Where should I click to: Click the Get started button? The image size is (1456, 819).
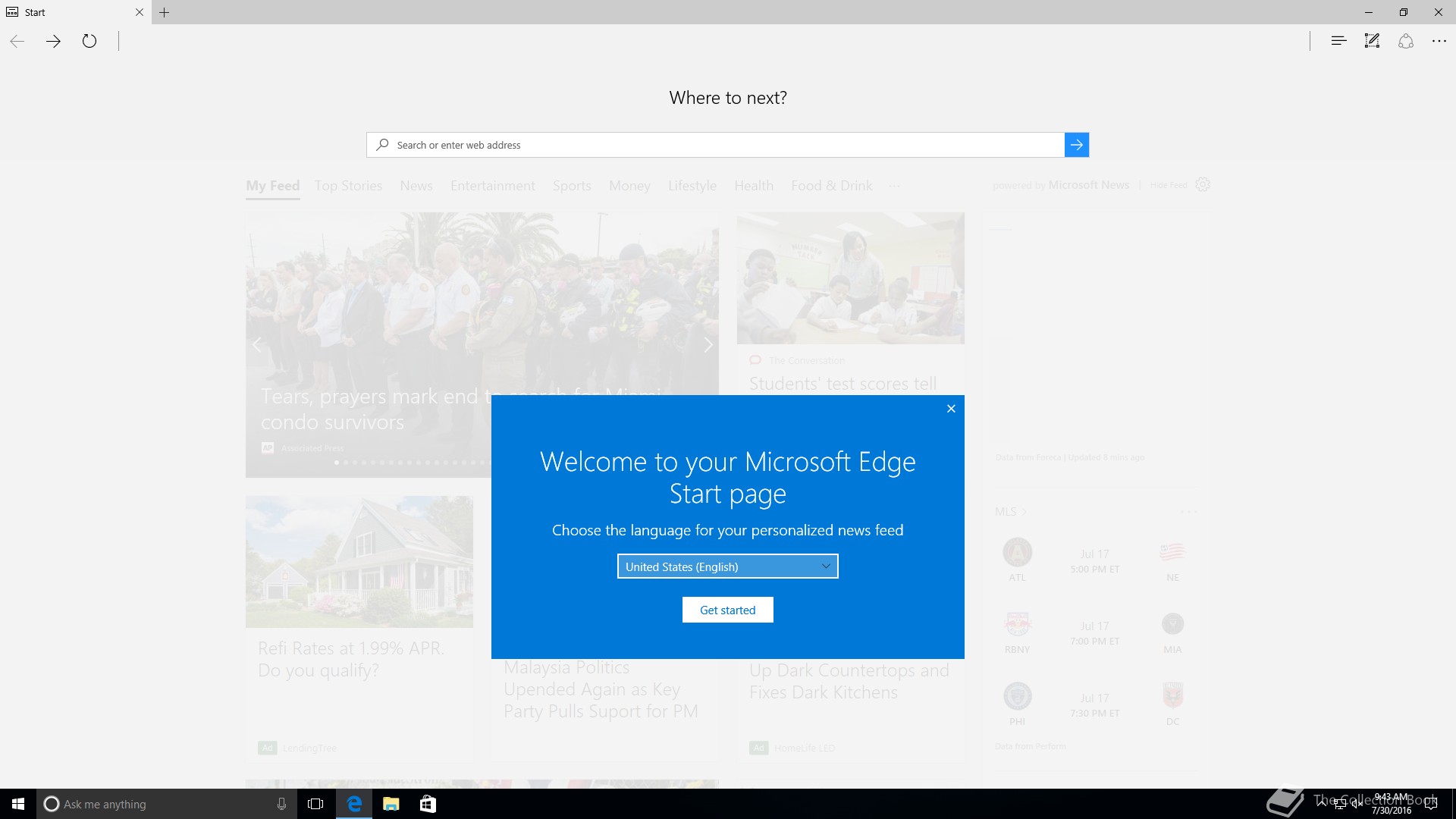point(728,610)
